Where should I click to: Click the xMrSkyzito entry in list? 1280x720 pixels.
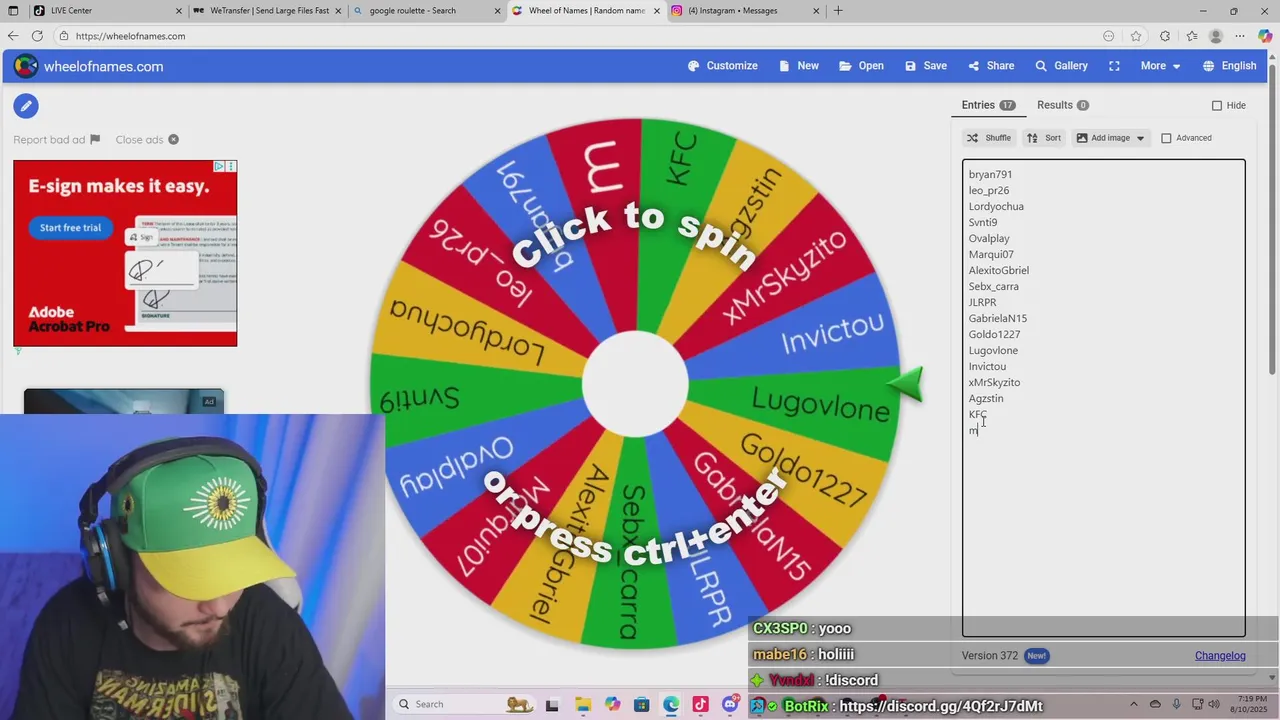(994, 382)
